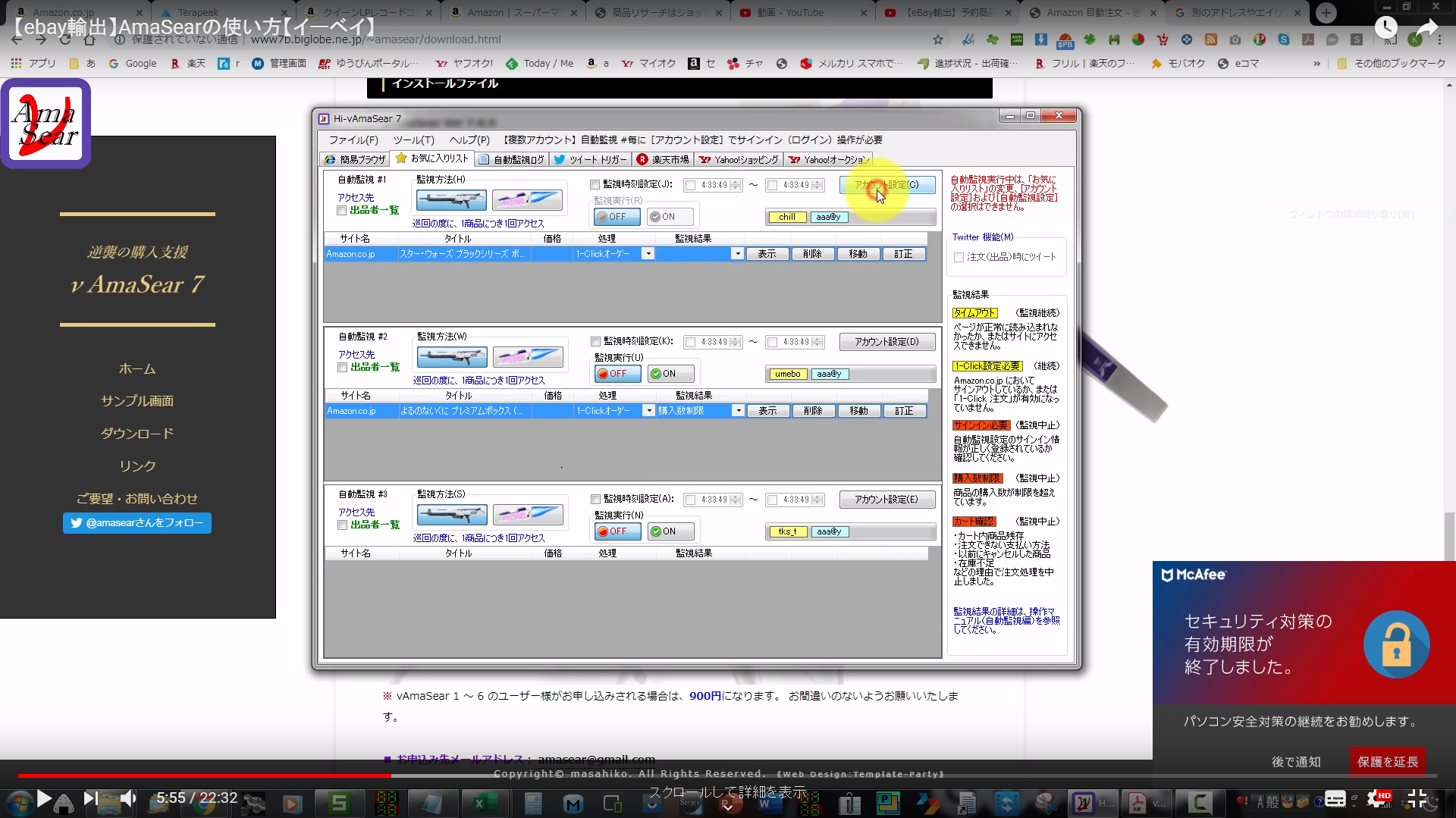This screenshot has width=1456, height=818.
Task: Click @amasearさんをフォロー Twitter button
Action: 137,523
